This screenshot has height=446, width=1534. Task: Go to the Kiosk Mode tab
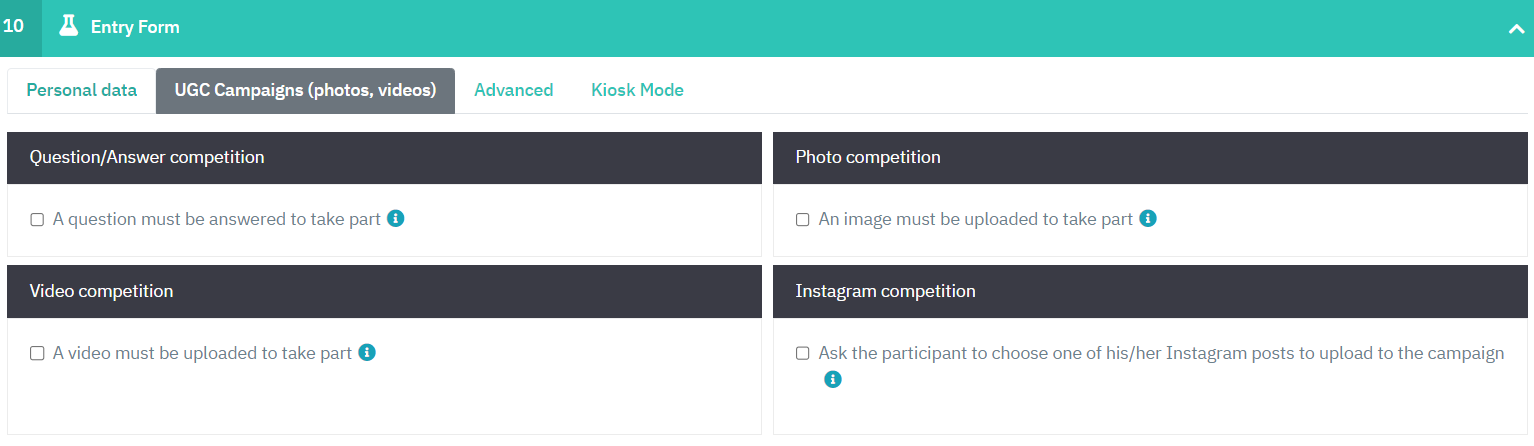coord(637,90)
